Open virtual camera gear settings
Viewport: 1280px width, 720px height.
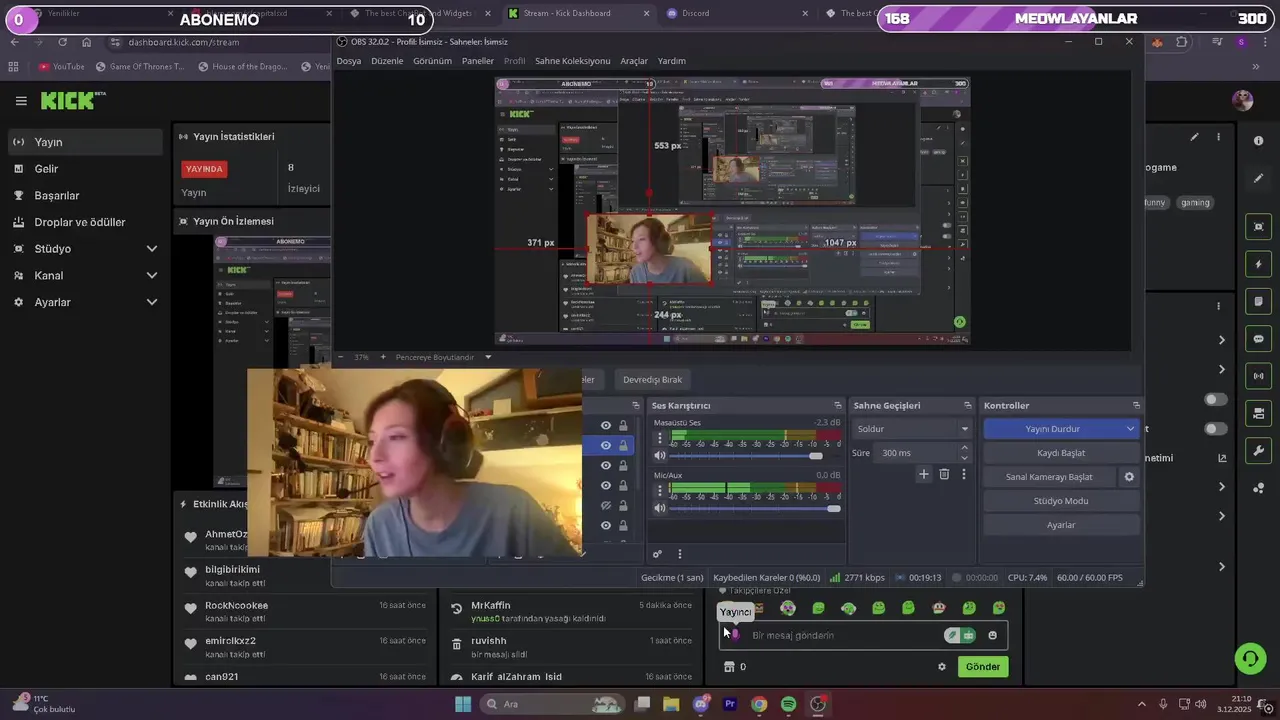pos(1129,477)
